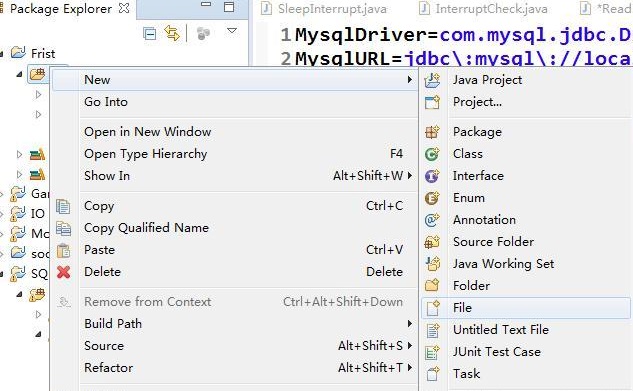The width and height of the screenshot is (633, 391).
Task: Open the Source submenu
Action: coord(235,346)
